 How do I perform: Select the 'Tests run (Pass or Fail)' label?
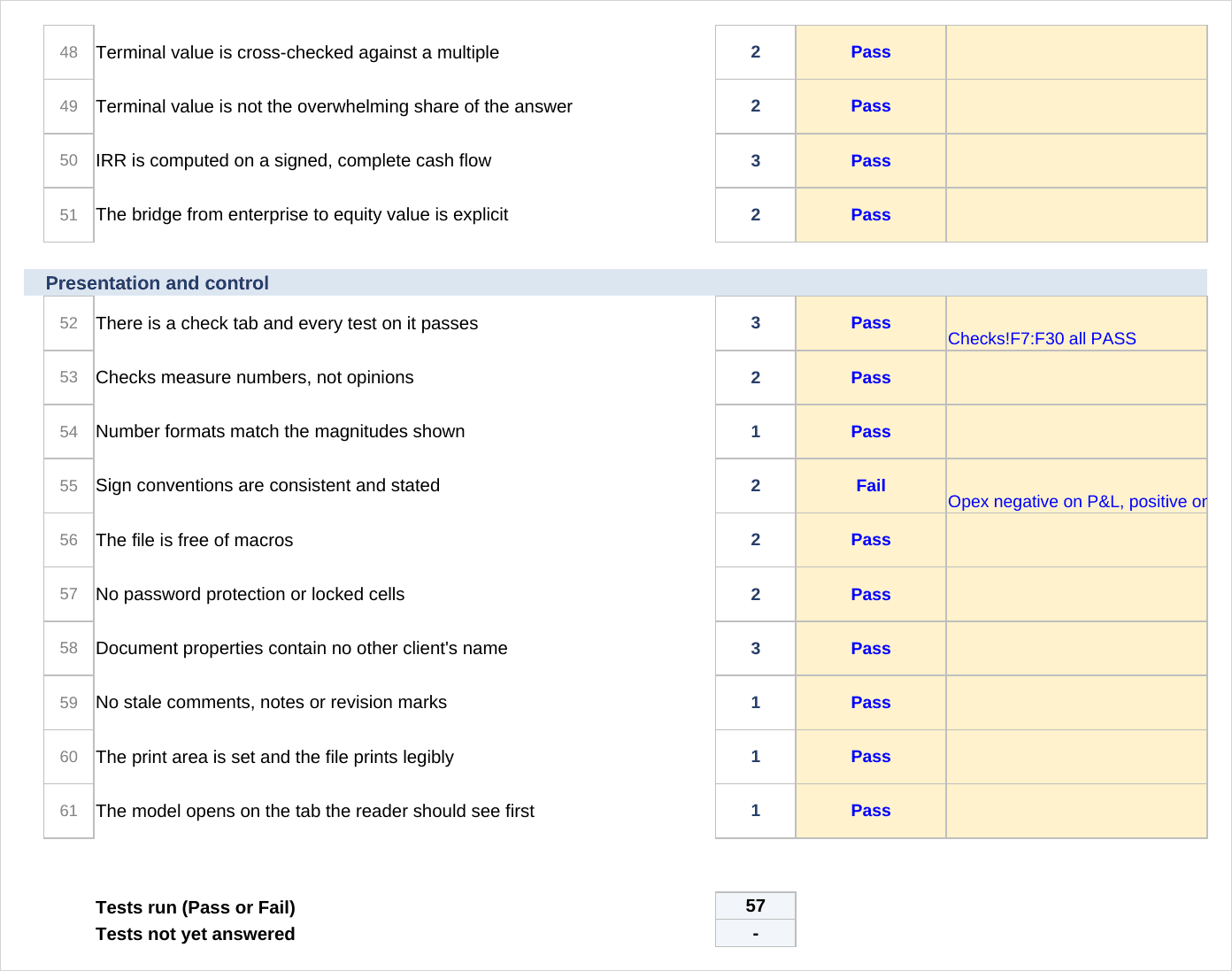[196, 907]
